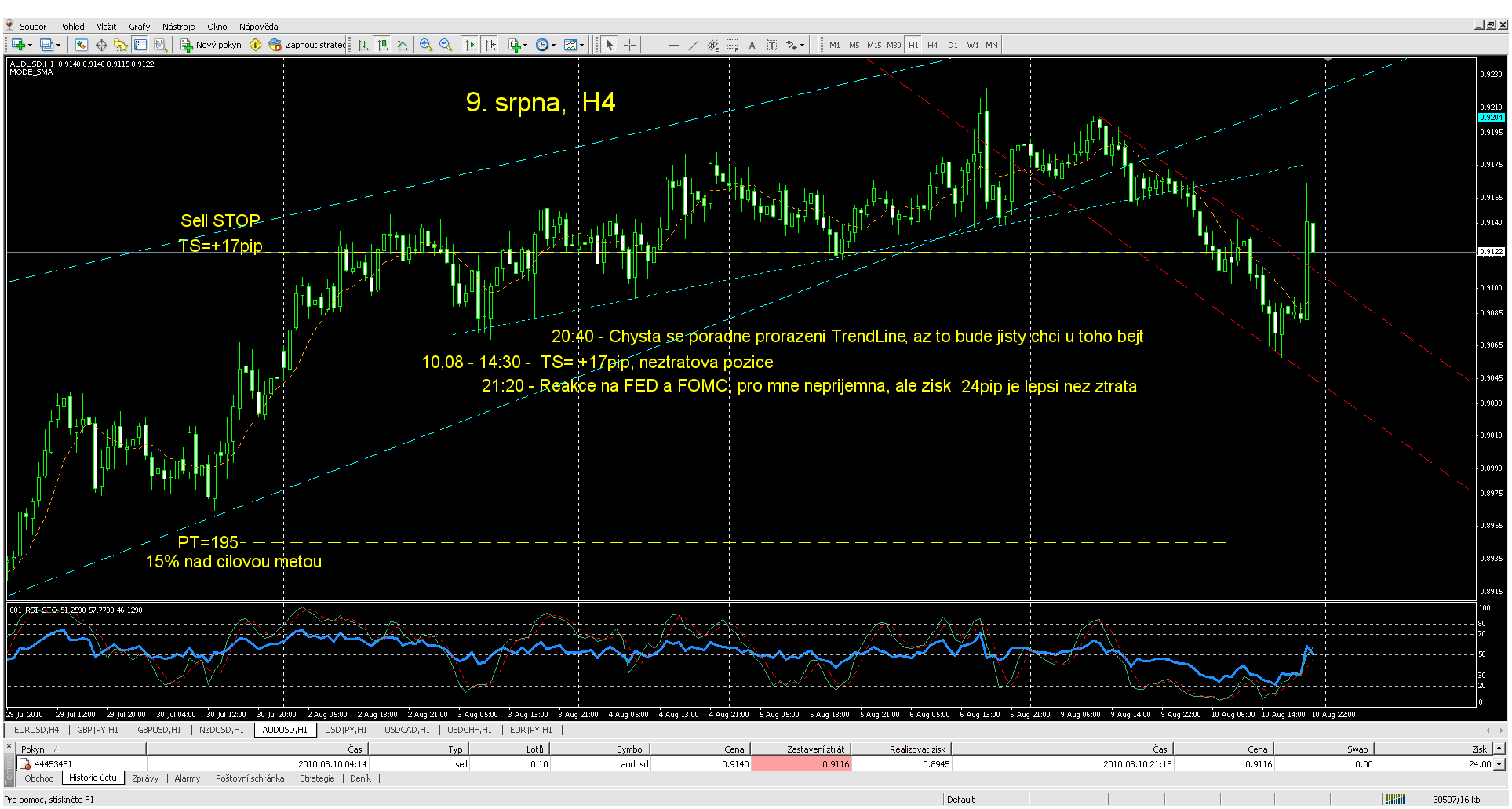Switch timeframe to M15
Screen dimensions: 1512x809
[874, 45]
